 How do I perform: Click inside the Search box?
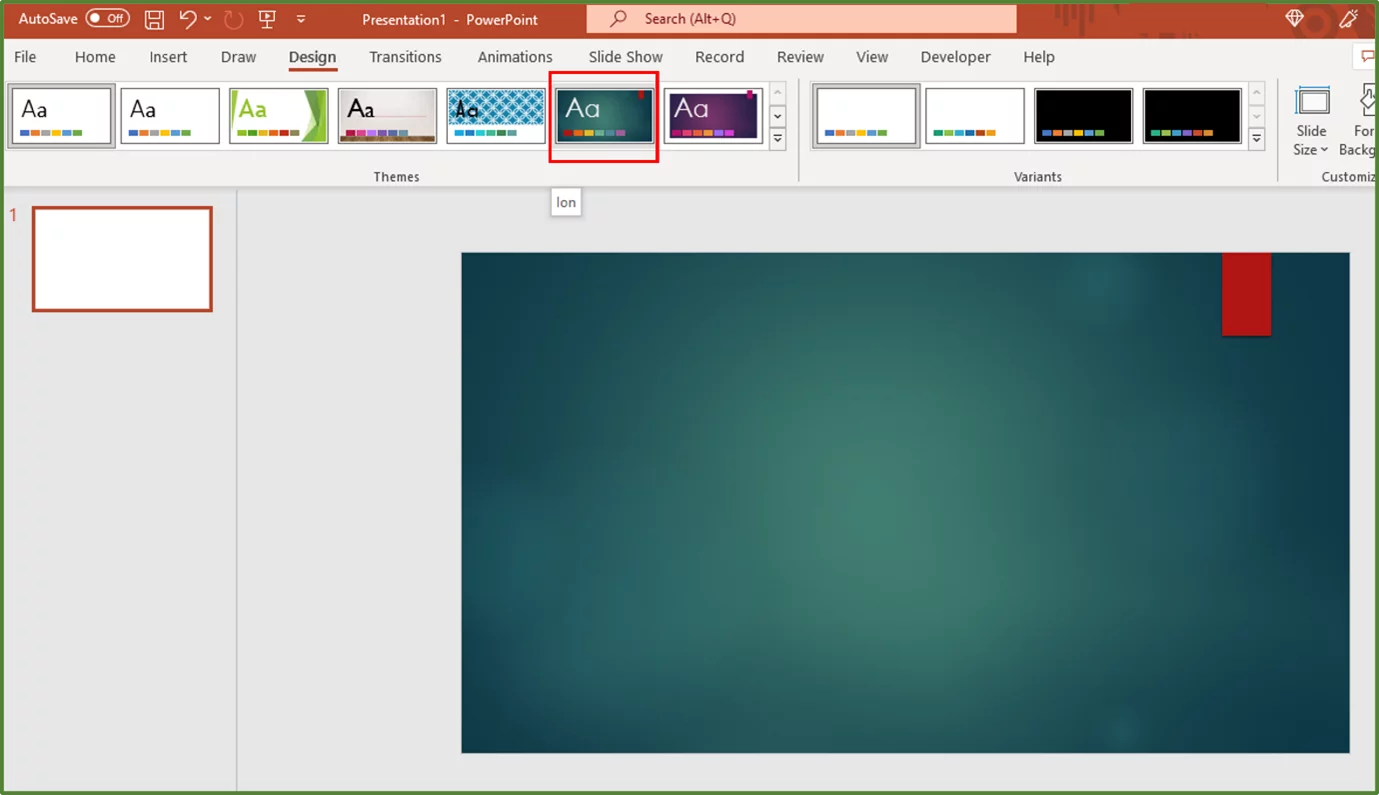coord(800,19)
